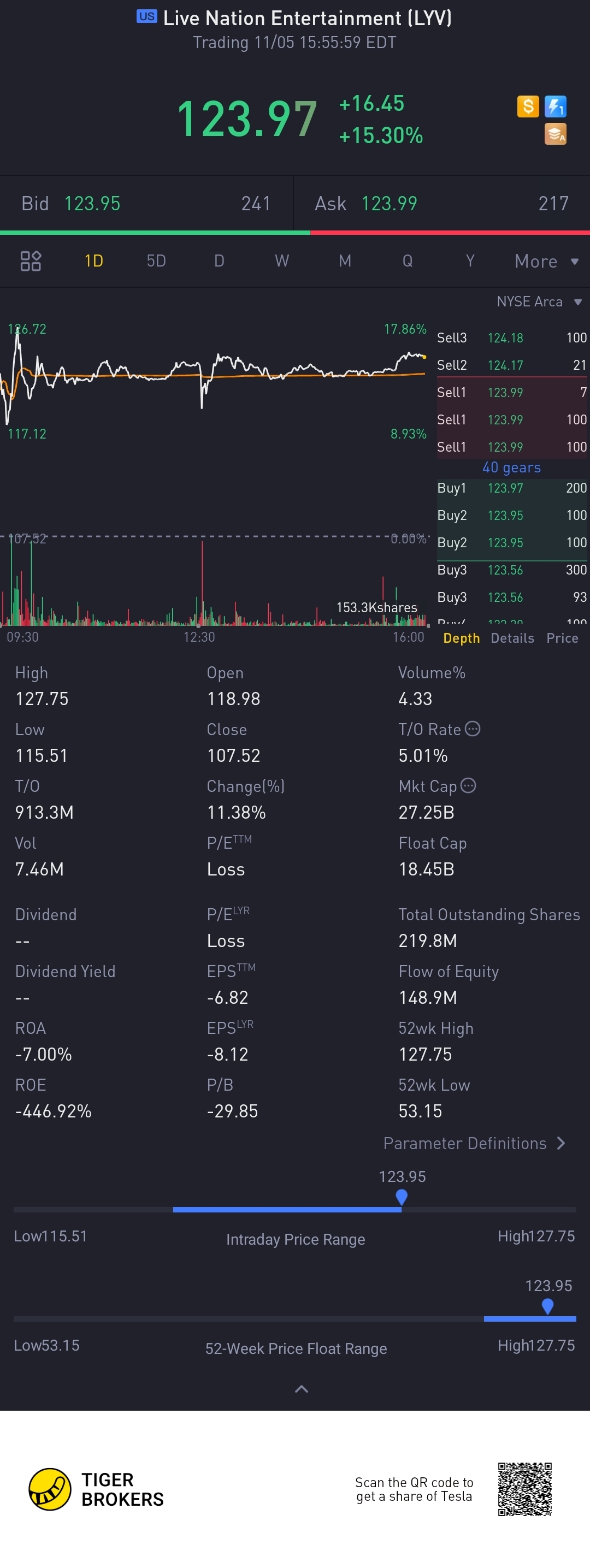Switch chart to weekly W period
The width and height of the screenshot is (590, 1568).
(282, 261)
